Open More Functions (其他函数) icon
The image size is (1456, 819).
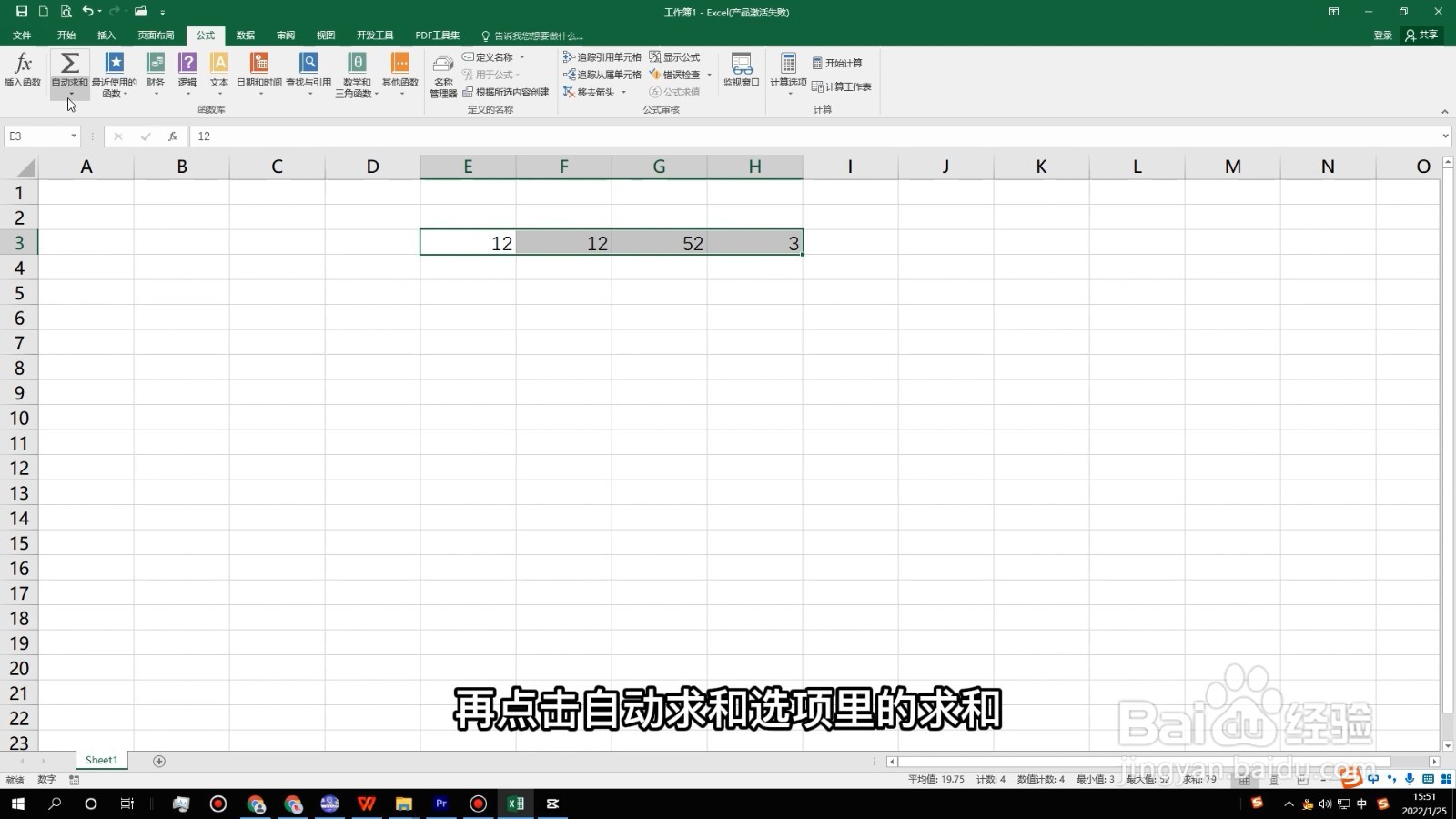400,63
